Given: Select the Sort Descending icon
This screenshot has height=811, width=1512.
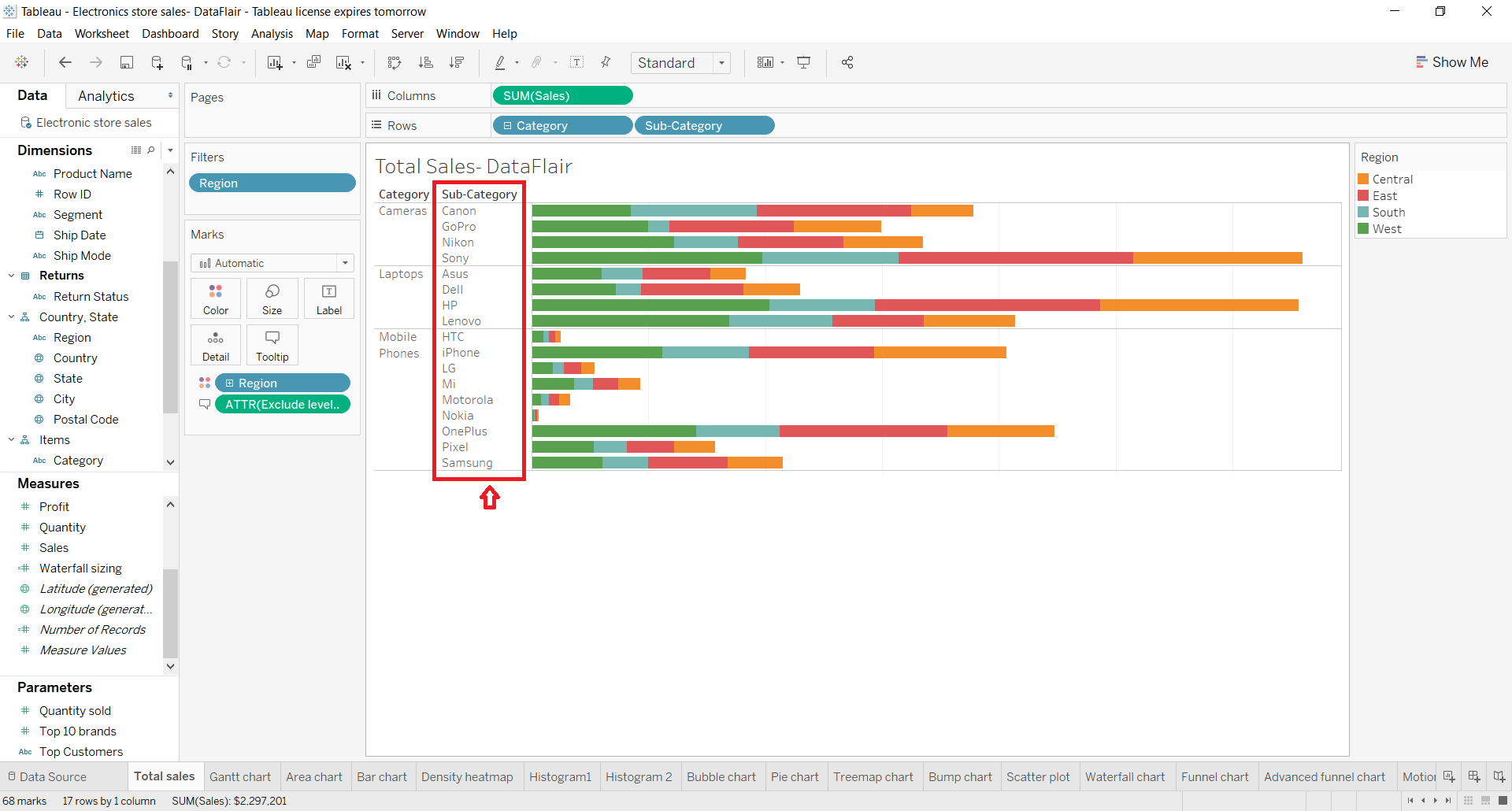Looking at the screenshot, I should pos(457,63).
